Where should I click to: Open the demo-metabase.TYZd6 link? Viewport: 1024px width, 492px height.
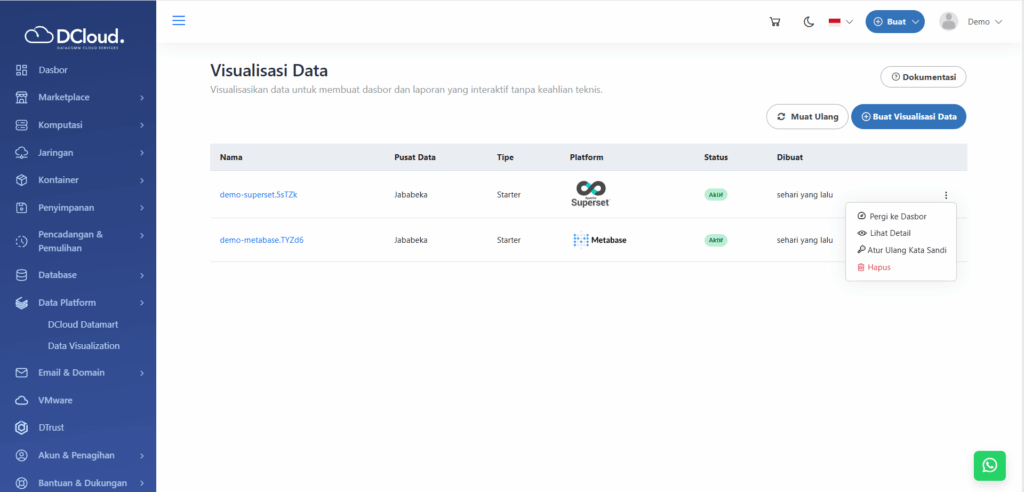[x=262, y=240]
